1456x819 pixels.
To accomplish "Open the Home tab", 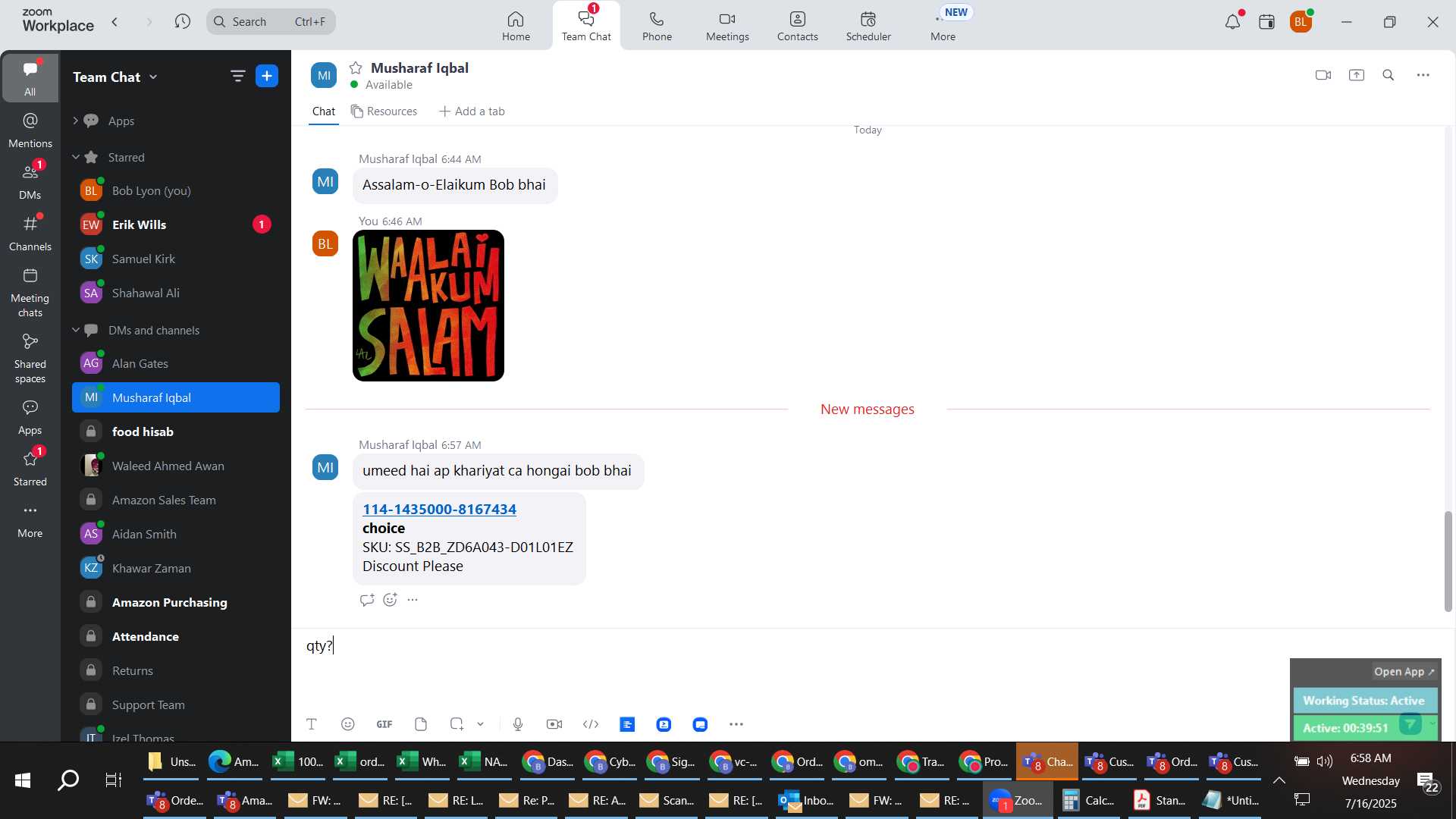I will pos(516,25).
